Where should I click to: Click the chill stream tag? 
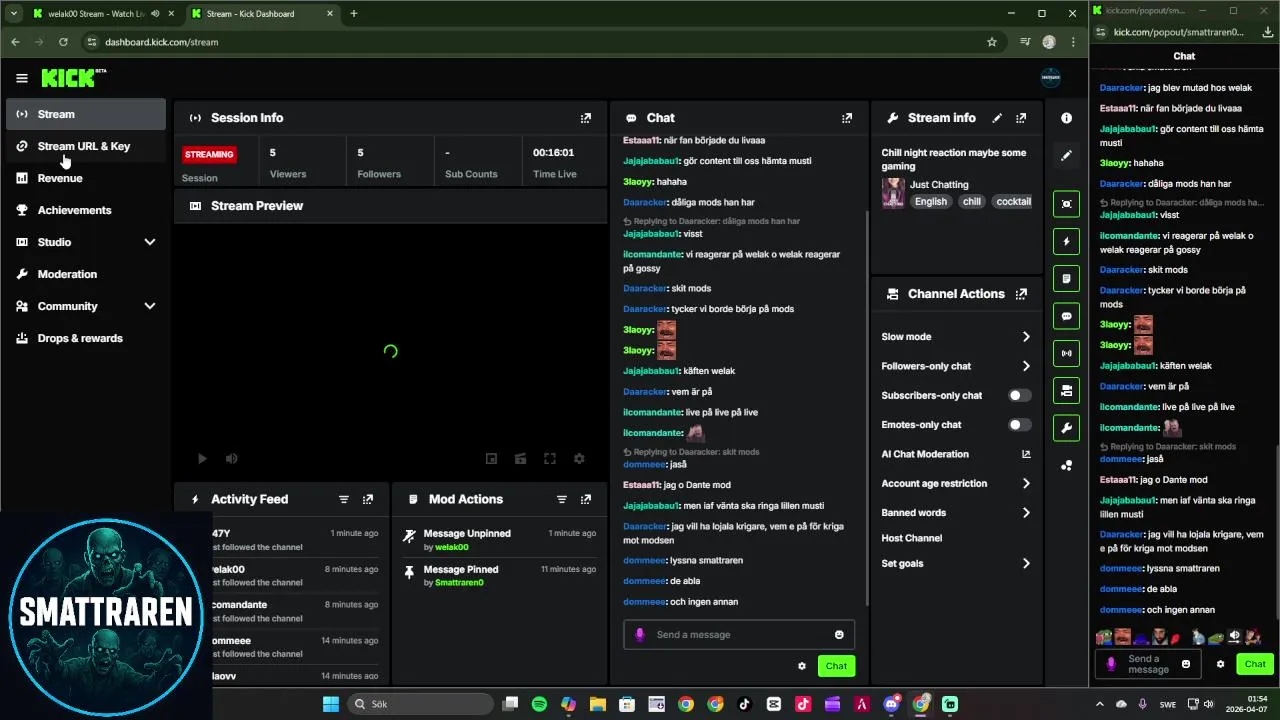click(x=972, y=201)
